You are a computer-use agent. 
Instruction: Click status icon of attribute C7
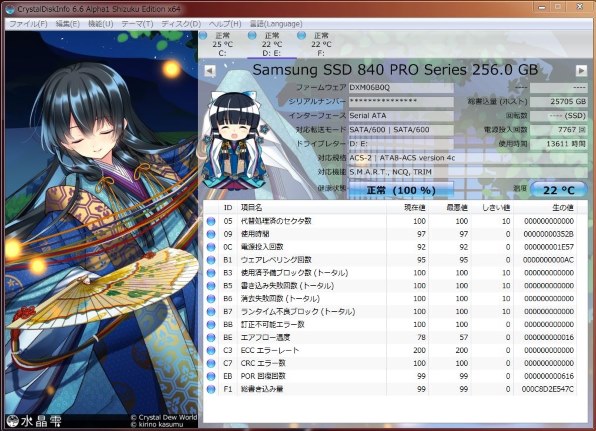click(x=211, y=363)
